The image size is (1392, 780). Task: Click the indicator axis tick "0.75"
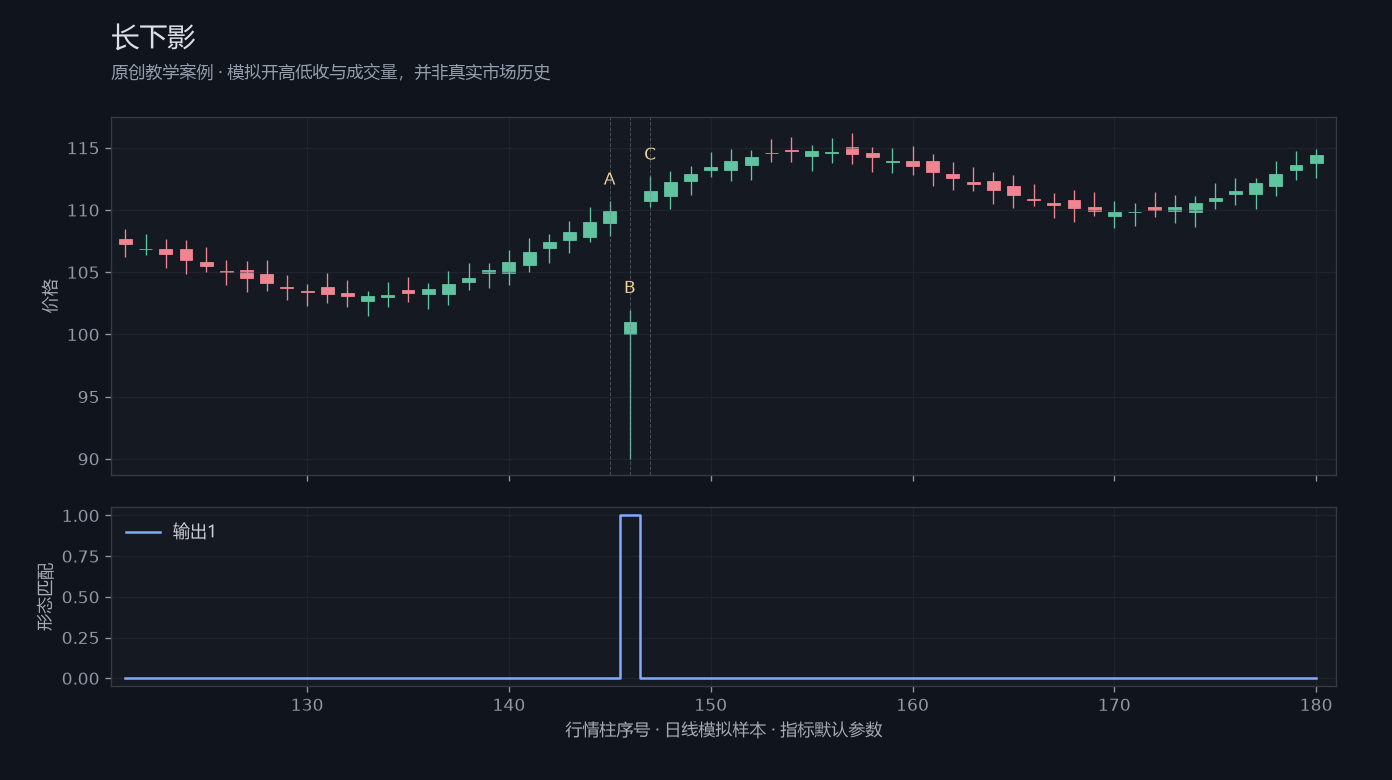(80, 557)
